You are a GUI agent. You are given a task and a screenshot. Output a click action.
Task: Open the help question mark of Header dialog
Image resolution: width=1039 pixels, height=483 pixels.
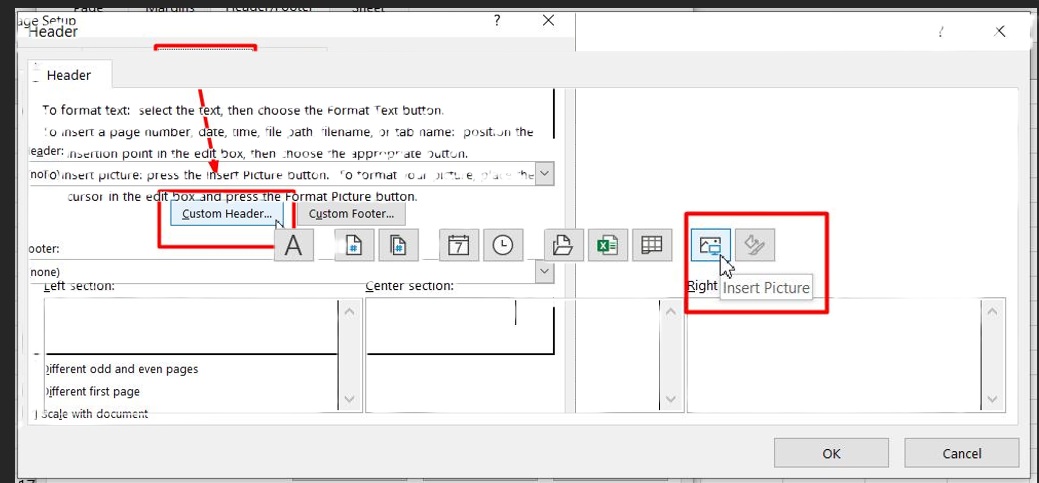tap(940, 31)
